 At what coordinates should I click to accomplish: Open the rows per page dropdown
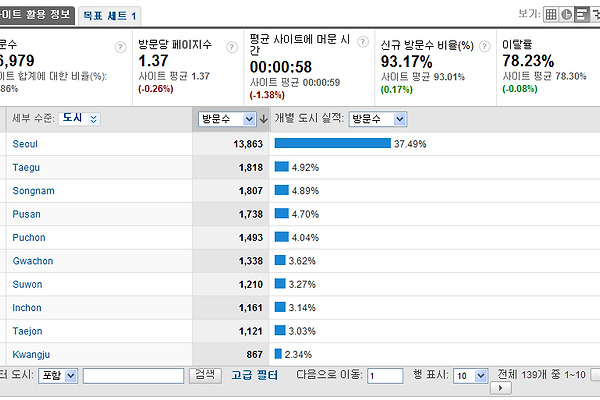pos(464,376)
